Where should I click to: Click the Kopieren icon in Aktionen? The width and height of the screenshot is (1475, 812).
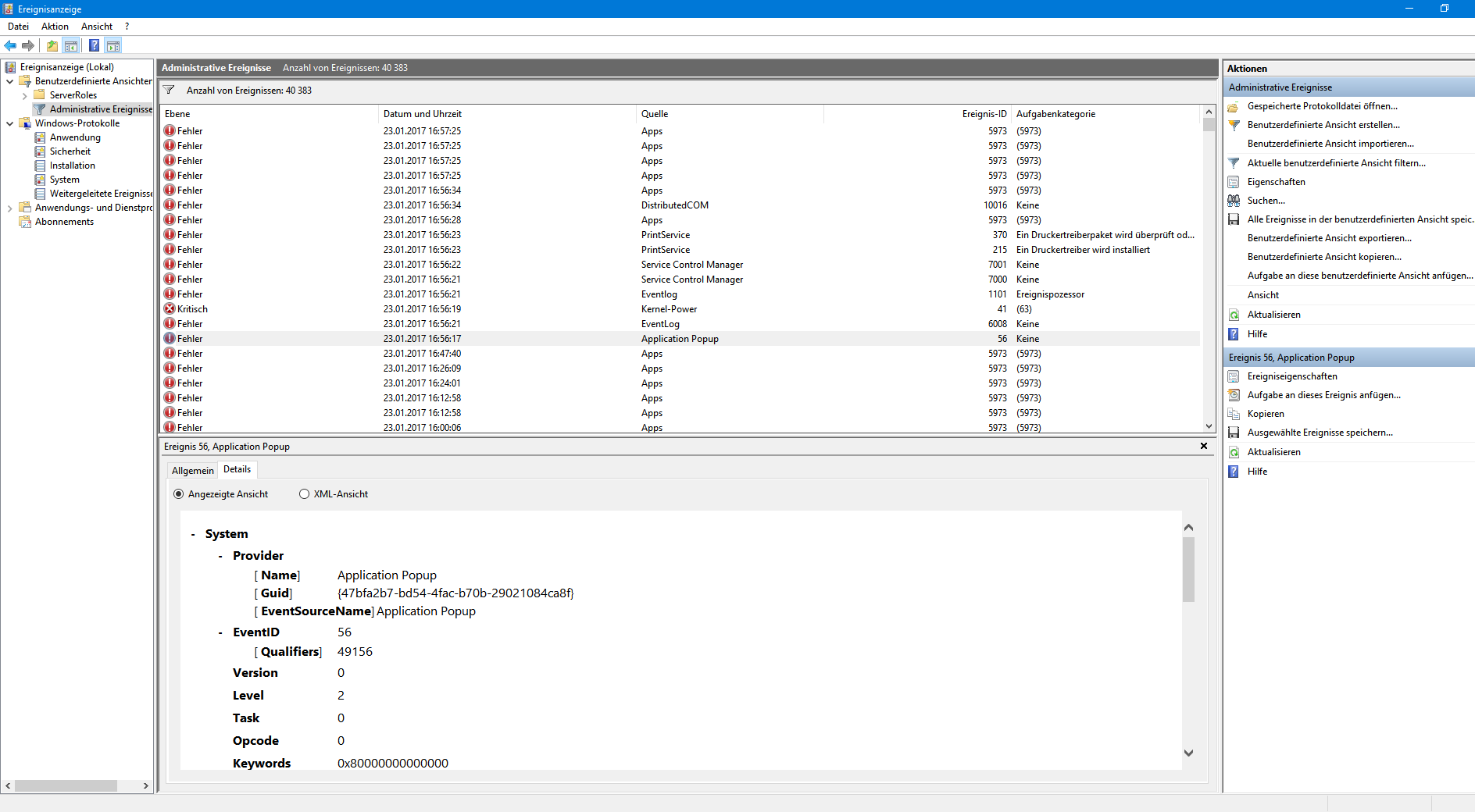(x=1234, y=414)
